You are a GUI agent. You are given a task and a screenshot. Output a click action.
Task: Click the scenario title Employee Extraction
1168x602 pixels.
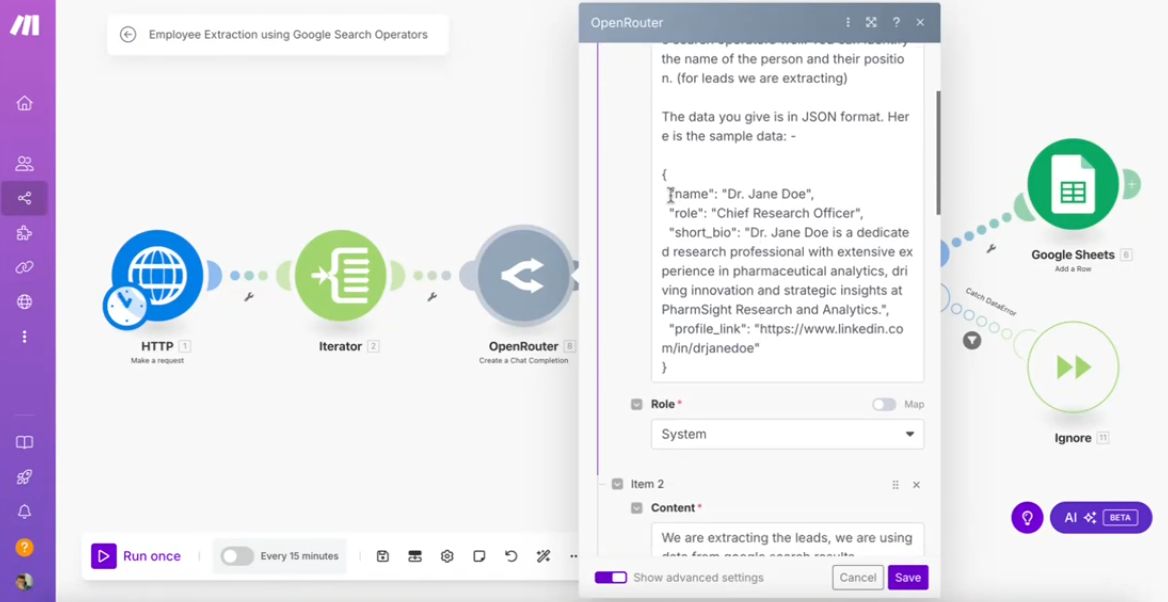click(x=288, y=34)
